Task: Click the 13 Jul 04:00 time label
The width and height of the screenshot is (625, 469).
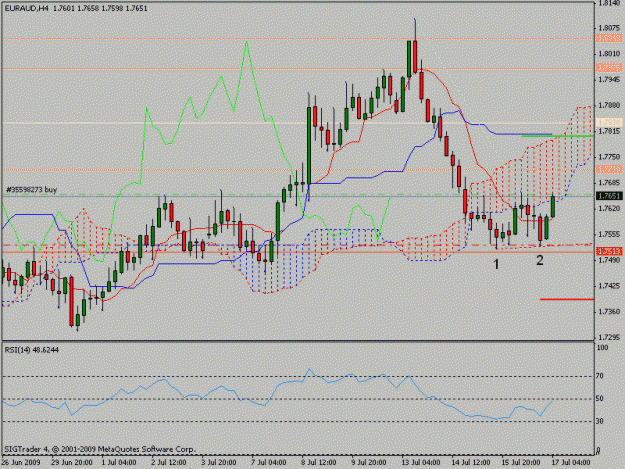Action: coord(420,462)
